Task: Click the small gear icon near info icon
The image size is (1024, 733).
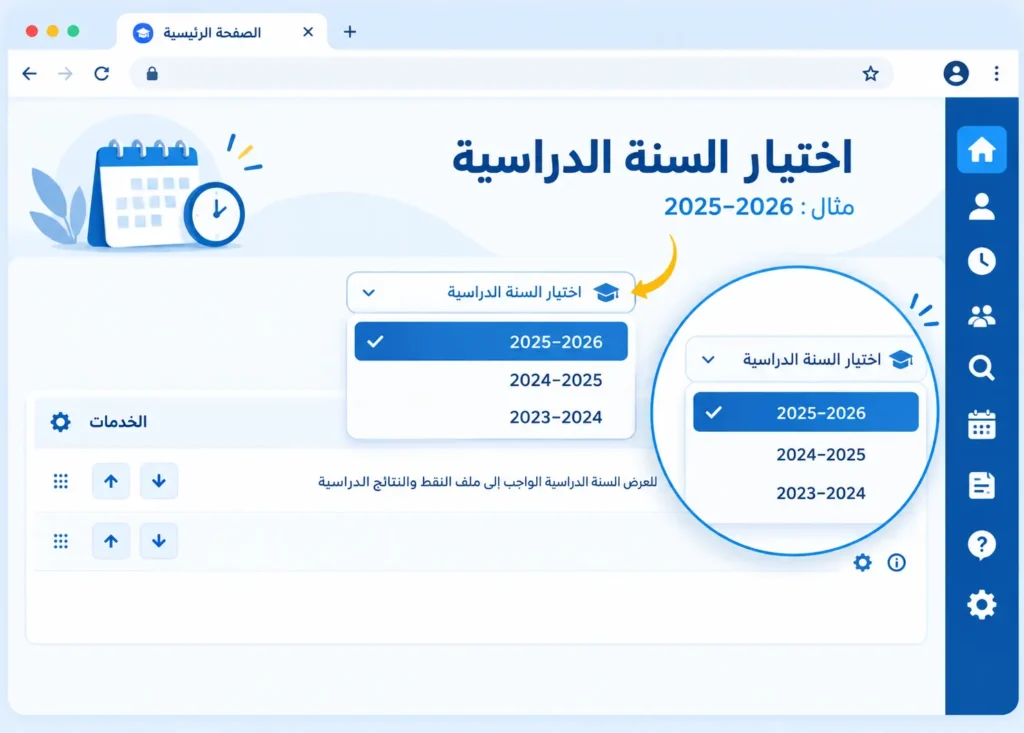Action: point(863,562)
